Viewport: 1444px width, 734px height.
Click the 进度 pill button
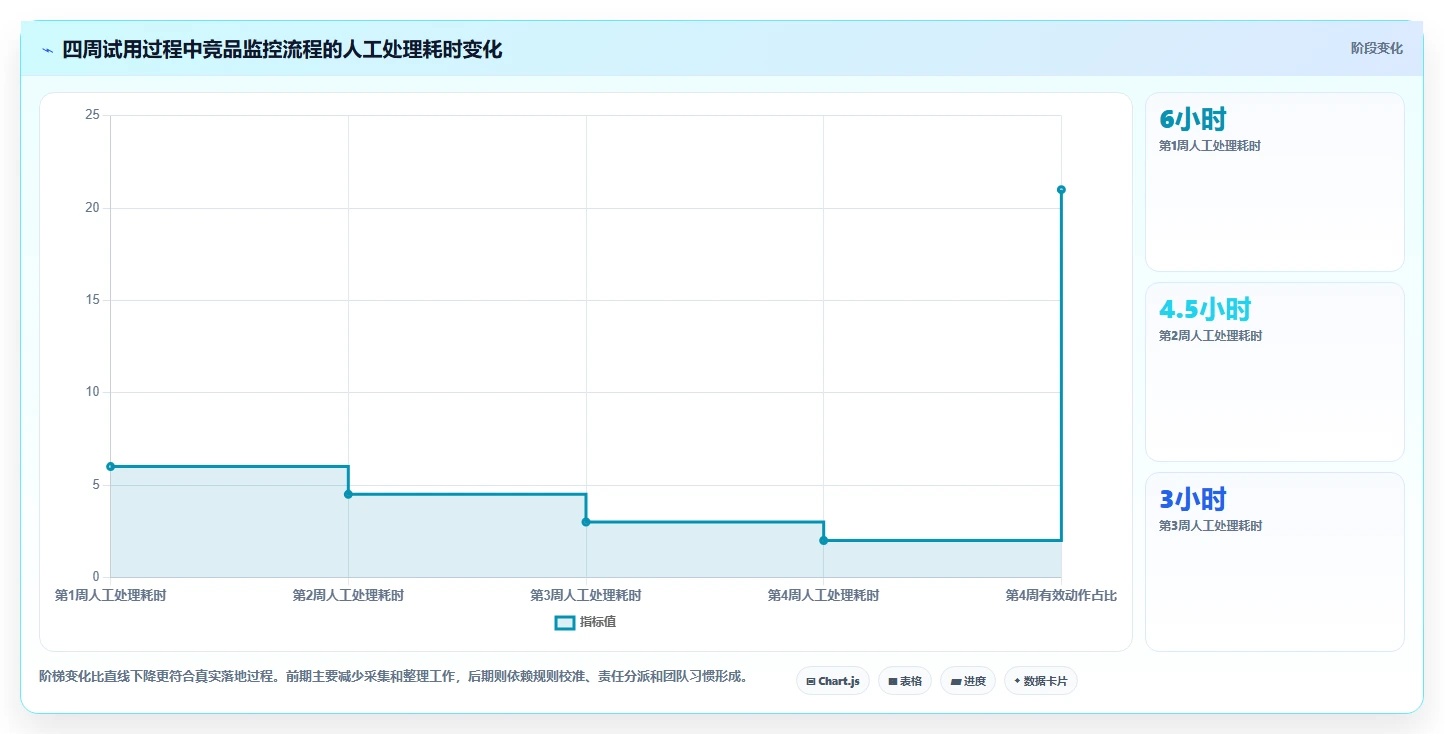pos(968,681)
